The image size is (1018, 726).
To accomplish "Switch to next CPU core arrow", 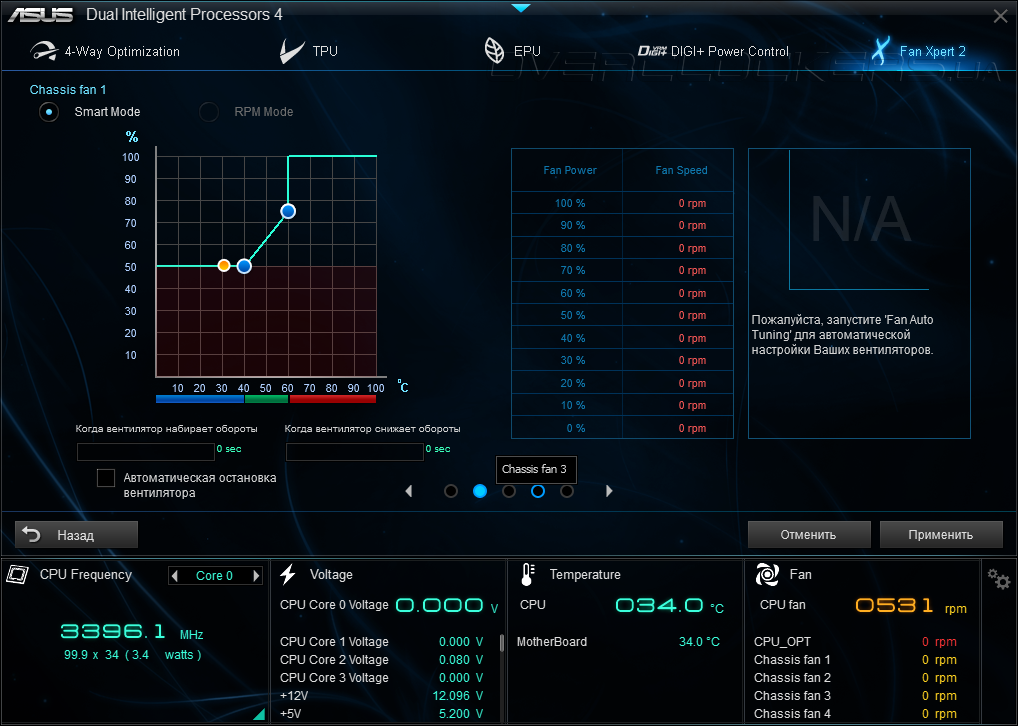I will tap(256, 575).
